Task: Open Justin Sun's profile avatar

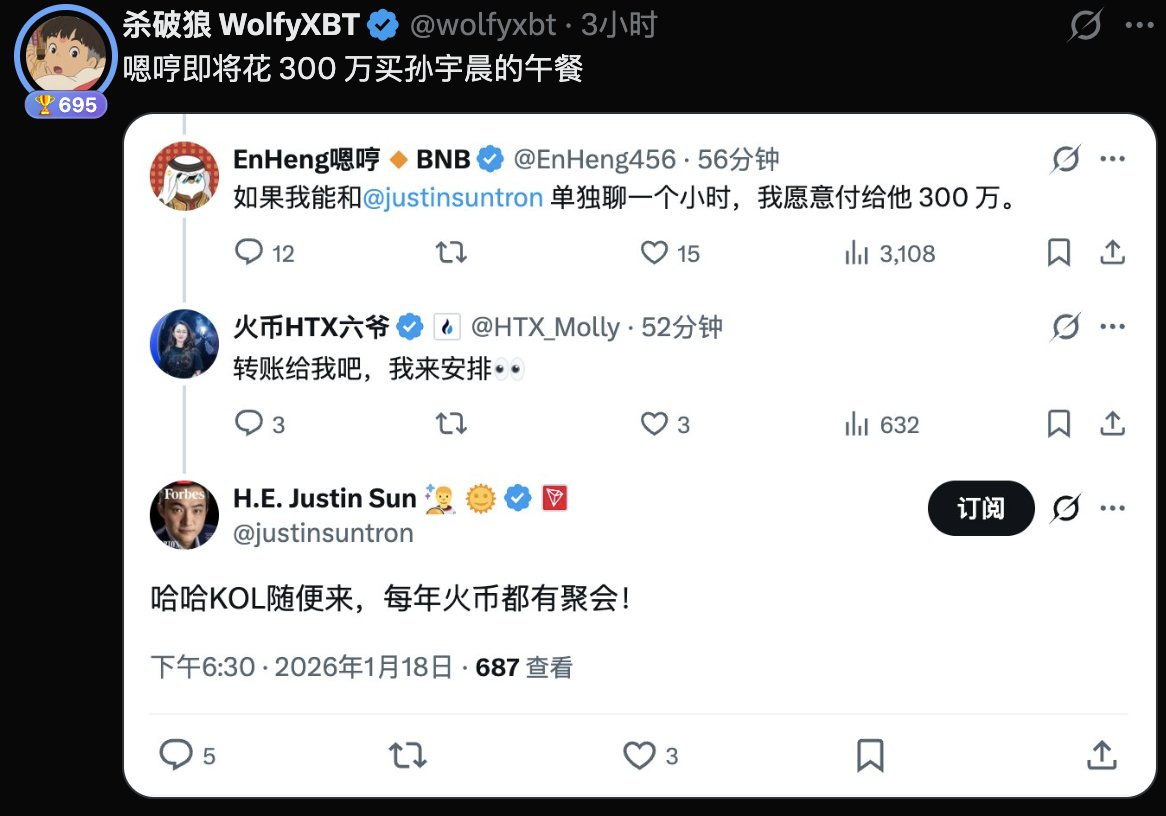Action: pos(184,515)
